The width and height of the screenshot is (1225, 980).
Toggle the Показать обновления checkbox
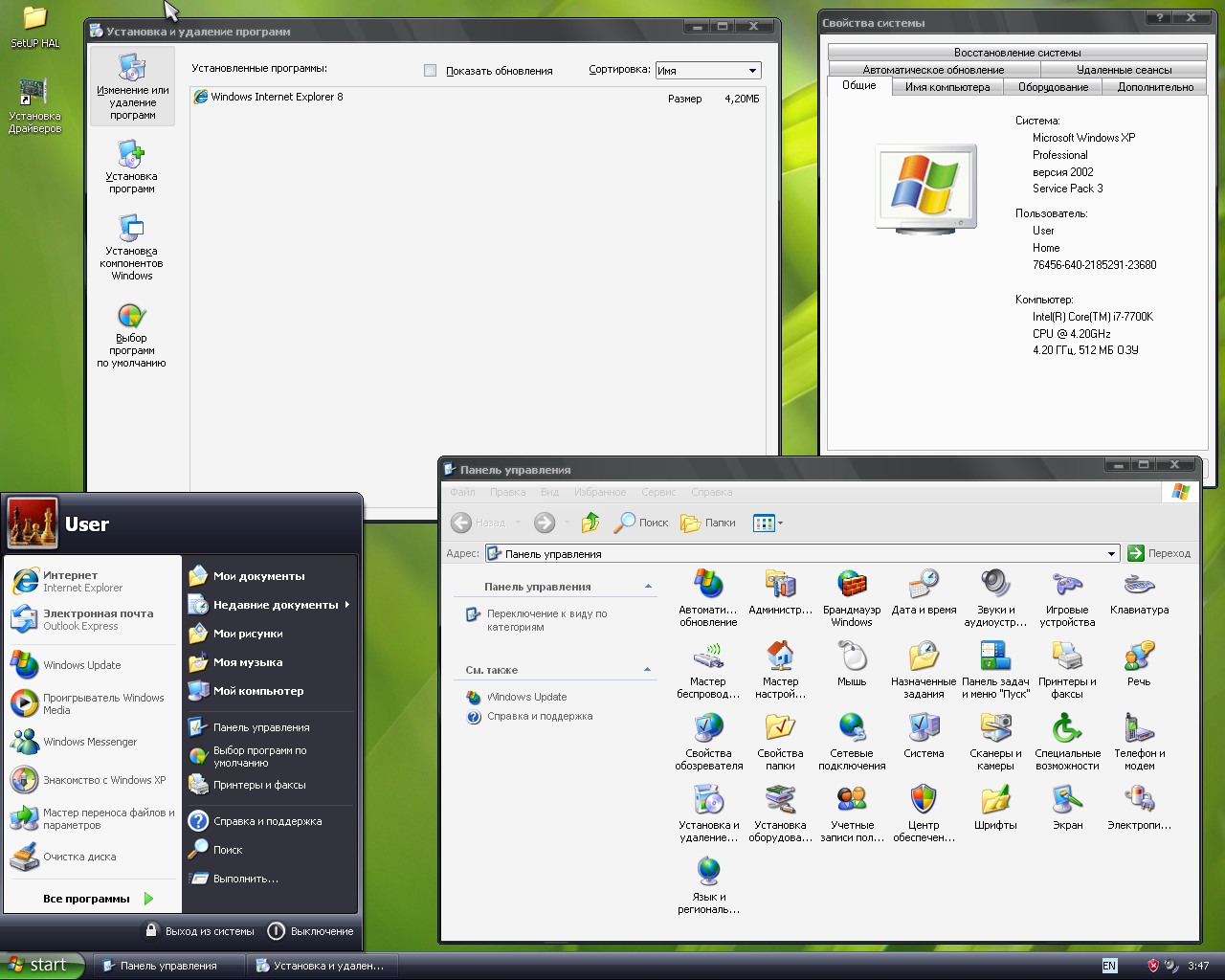(430, 70)
